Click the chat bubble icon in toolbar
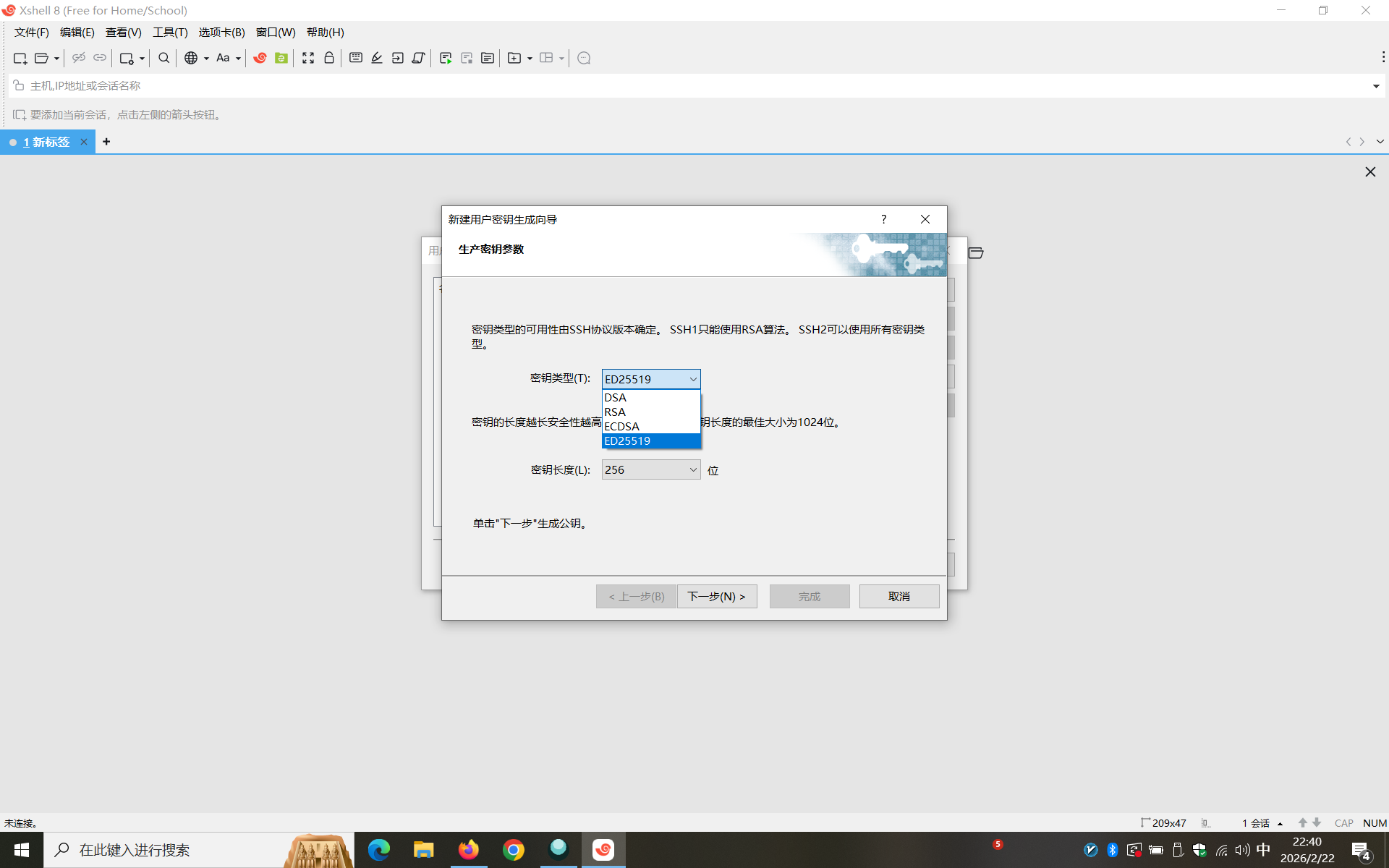This screenshot has width=1389, height=868. point(585,58)
